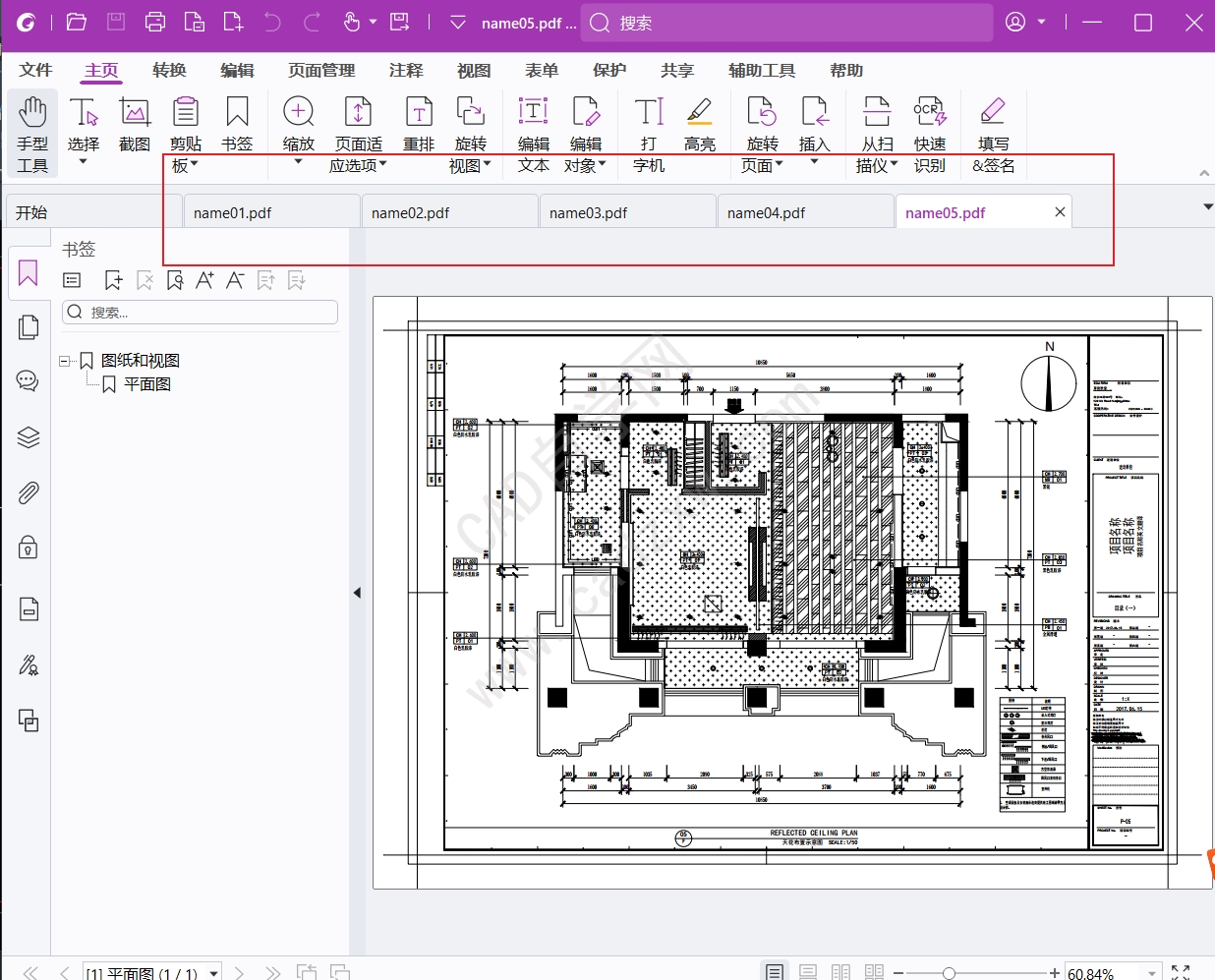Select the Hand tool (手型工具)
The width and height of the screenshot is (1215, 980).
tap(32, 133)
